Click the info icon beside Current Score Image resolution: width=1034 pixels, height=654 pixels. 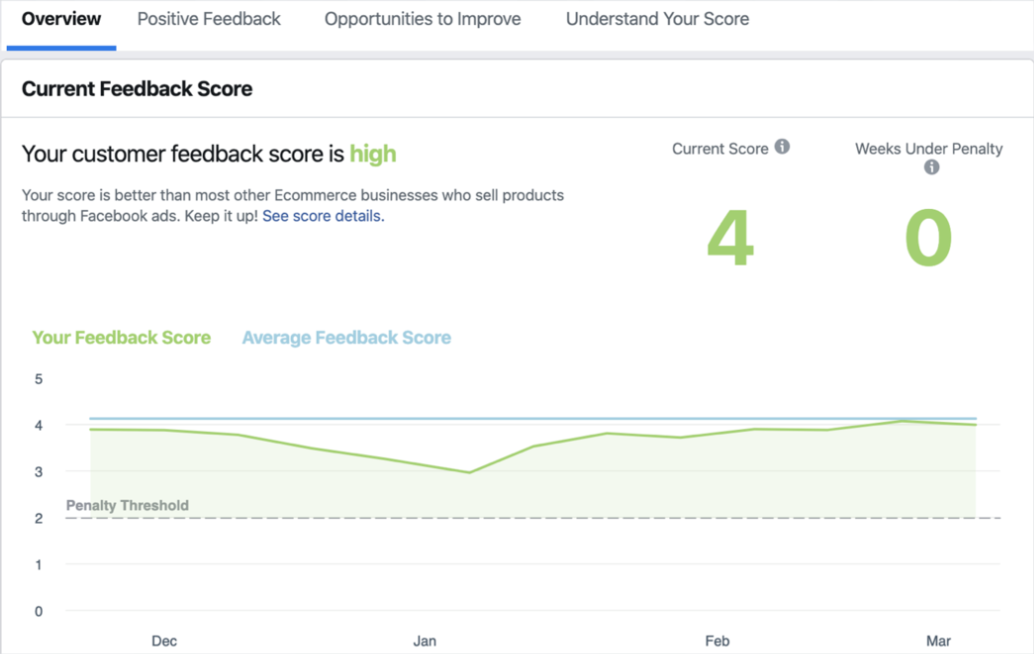click(x=782, y=146)
